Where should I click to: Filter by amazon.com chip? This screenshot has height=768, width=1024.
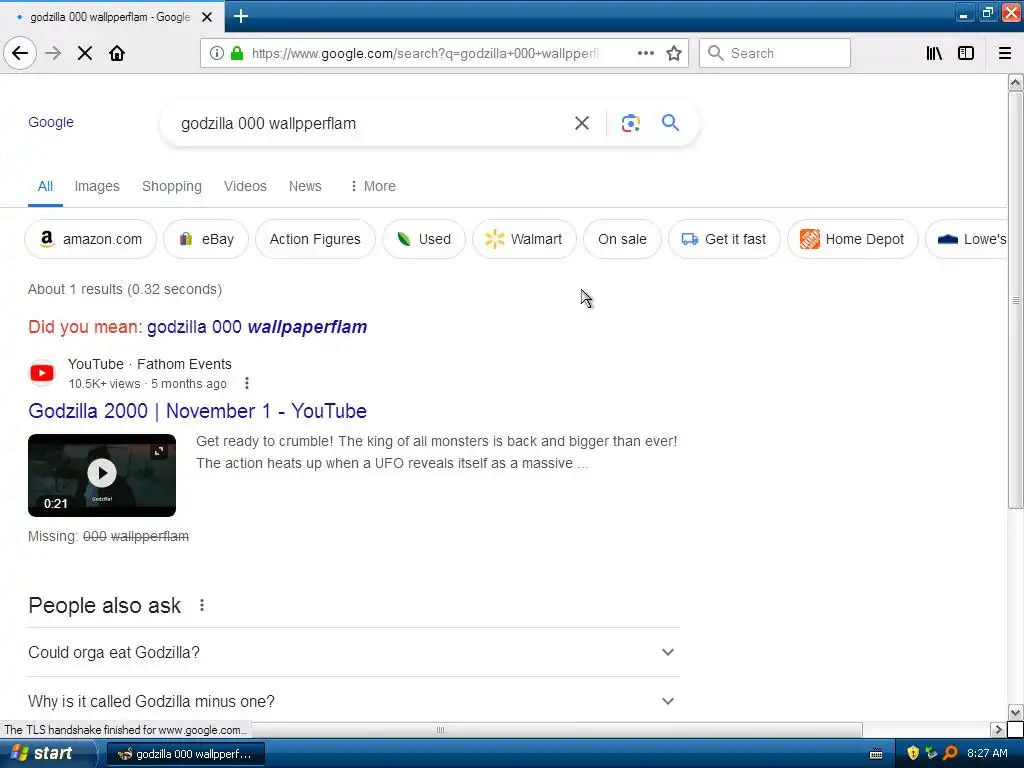coord(91,239)
